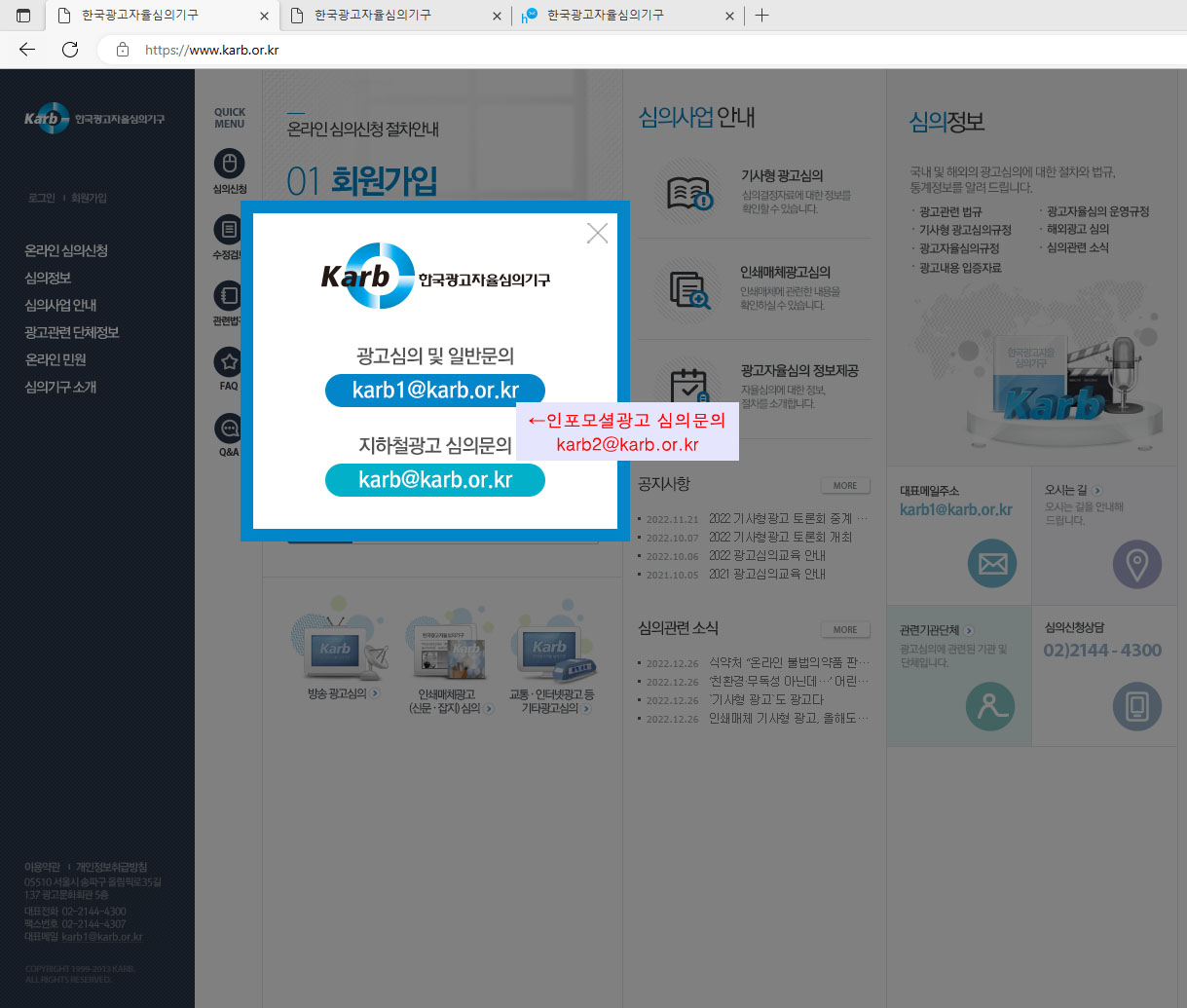The image size is (1187, 1008).
Task: Reload the browser page
Action: click(x=70, y=50)
